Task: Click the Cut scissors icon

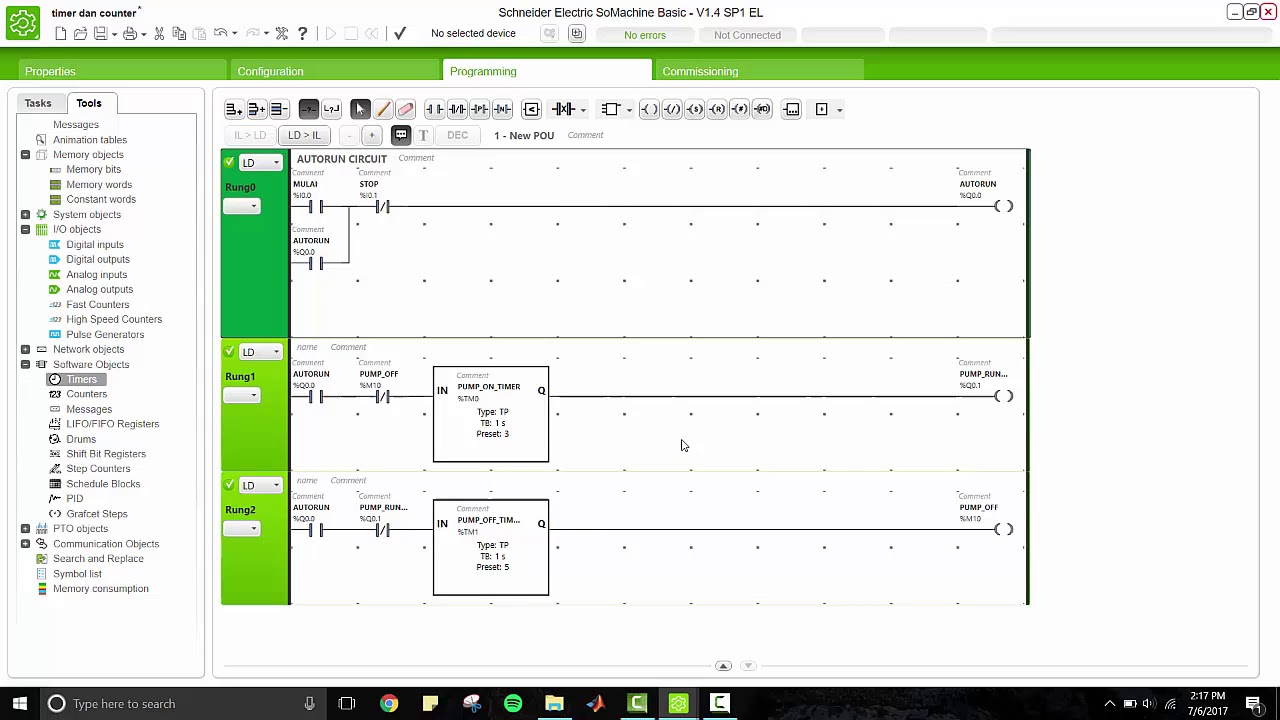Action: 159,34
